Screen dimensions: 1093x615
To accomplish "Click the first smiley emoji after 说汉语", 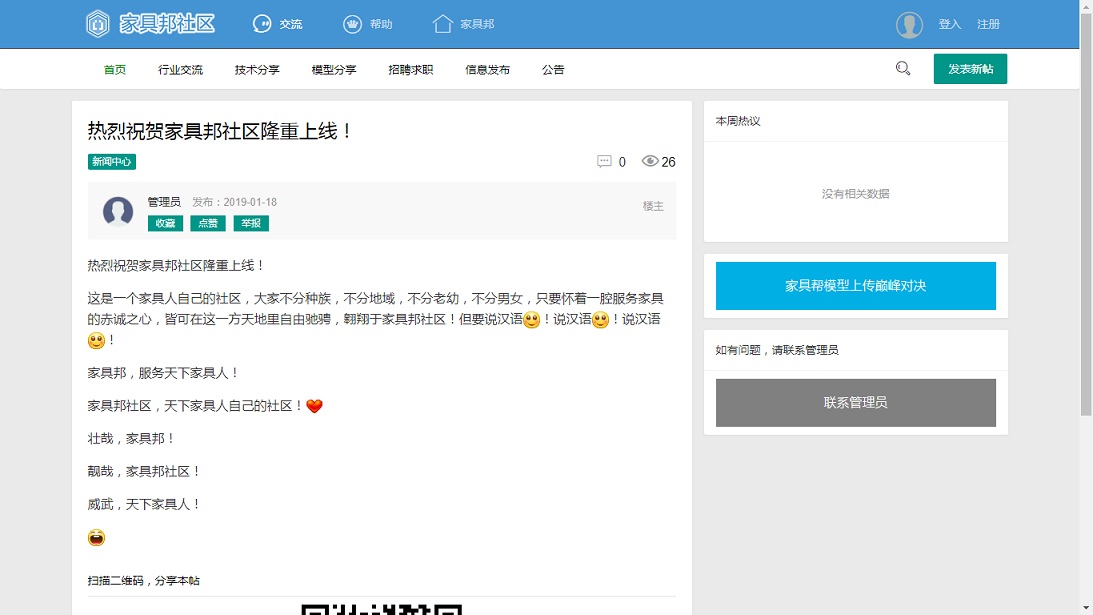I will coord(531,320).
